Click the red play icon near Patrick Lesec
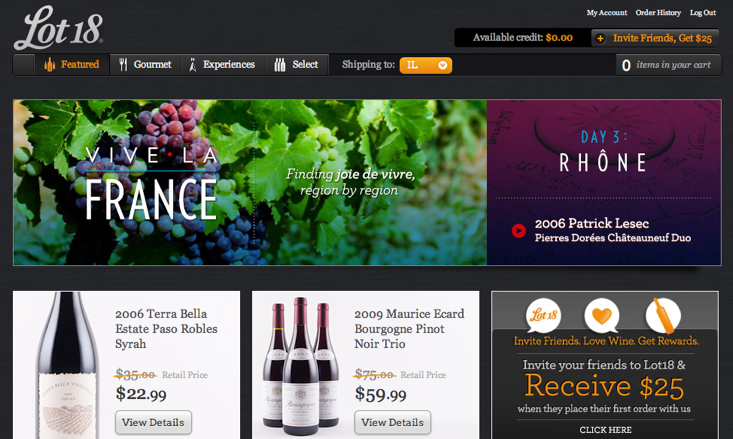The width and height of the screenshot is (733, 439). 518,230
